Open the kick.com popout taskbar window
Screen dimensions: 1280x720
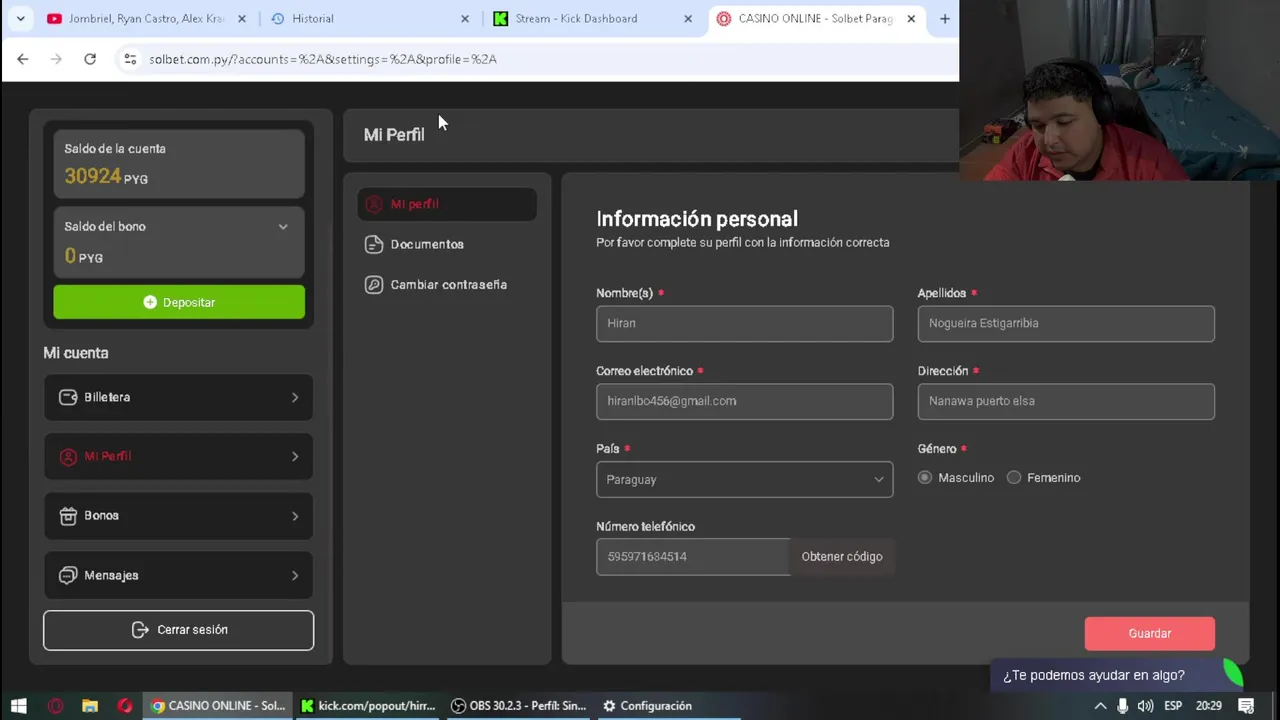(368, 706)
